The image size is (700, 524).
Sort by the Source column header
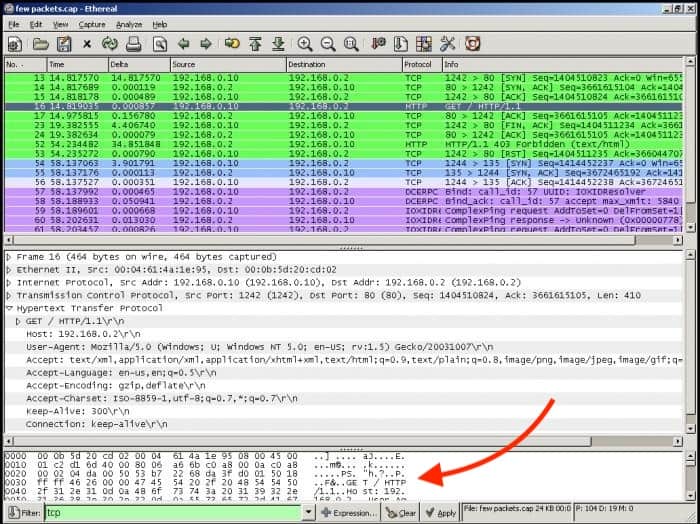pos(228,65)
